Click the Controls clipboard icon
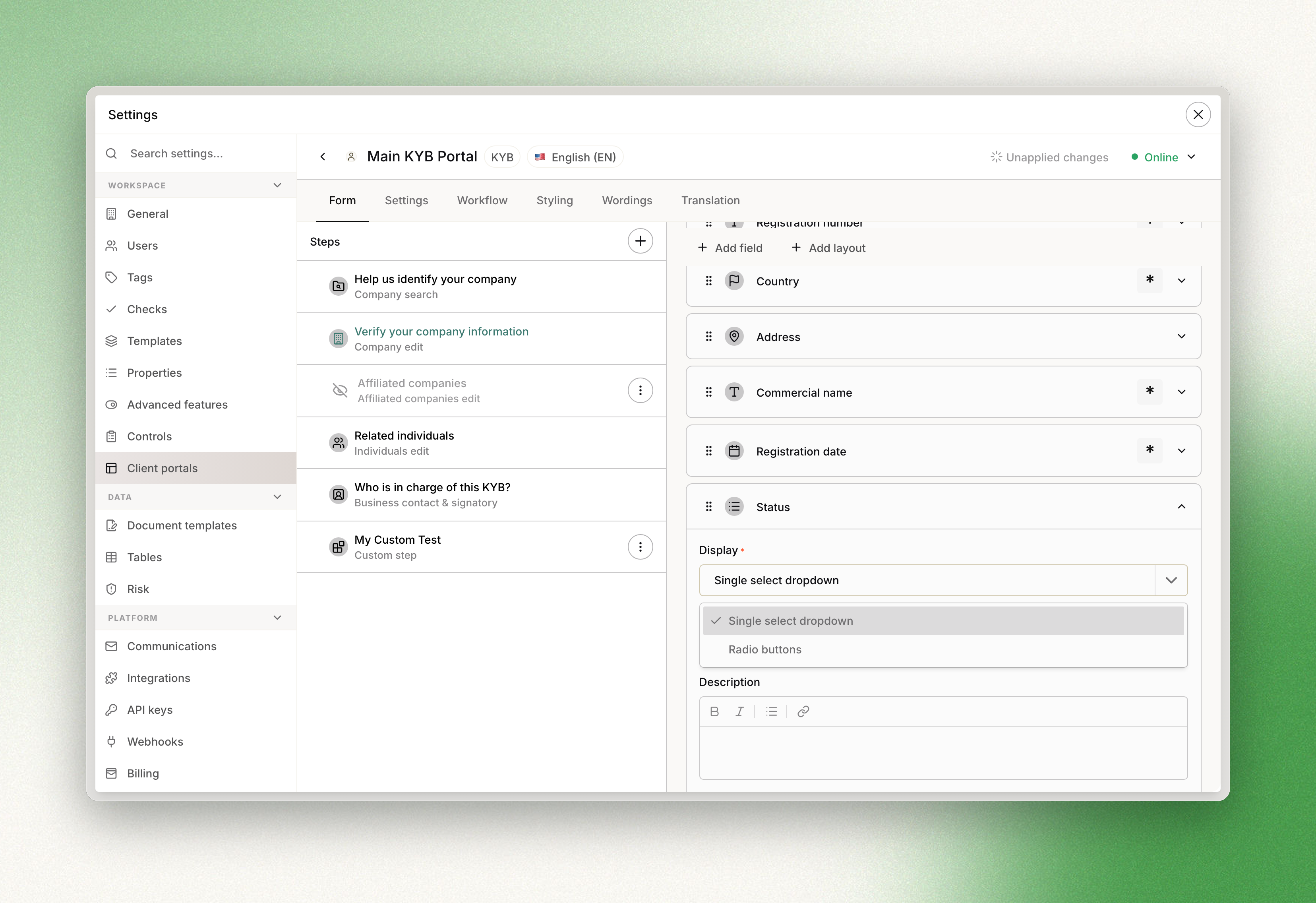Screen dimensions: 1316x903 112,436
